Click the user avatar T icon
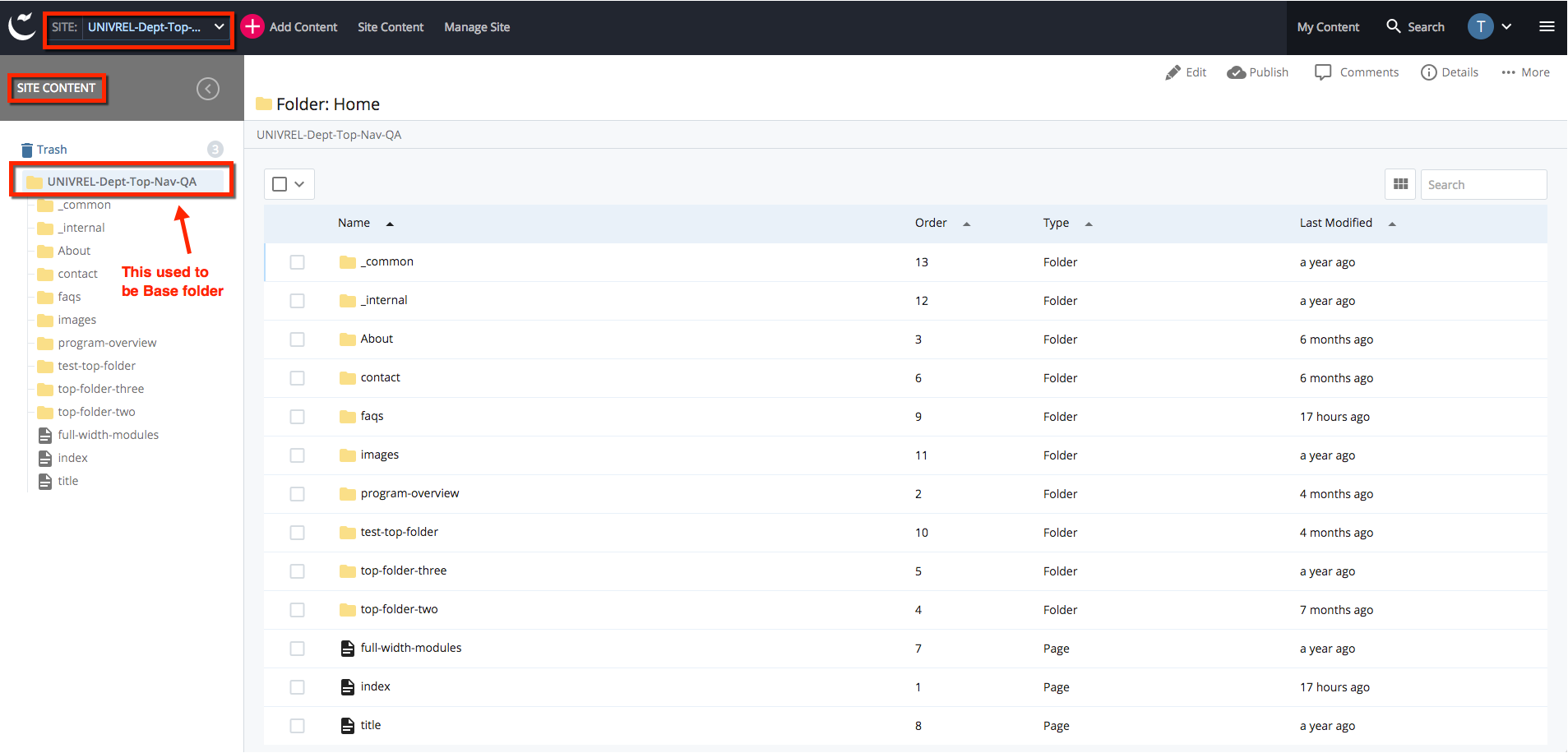This screenshot has height=753, width=1568. click(1480, 26)
